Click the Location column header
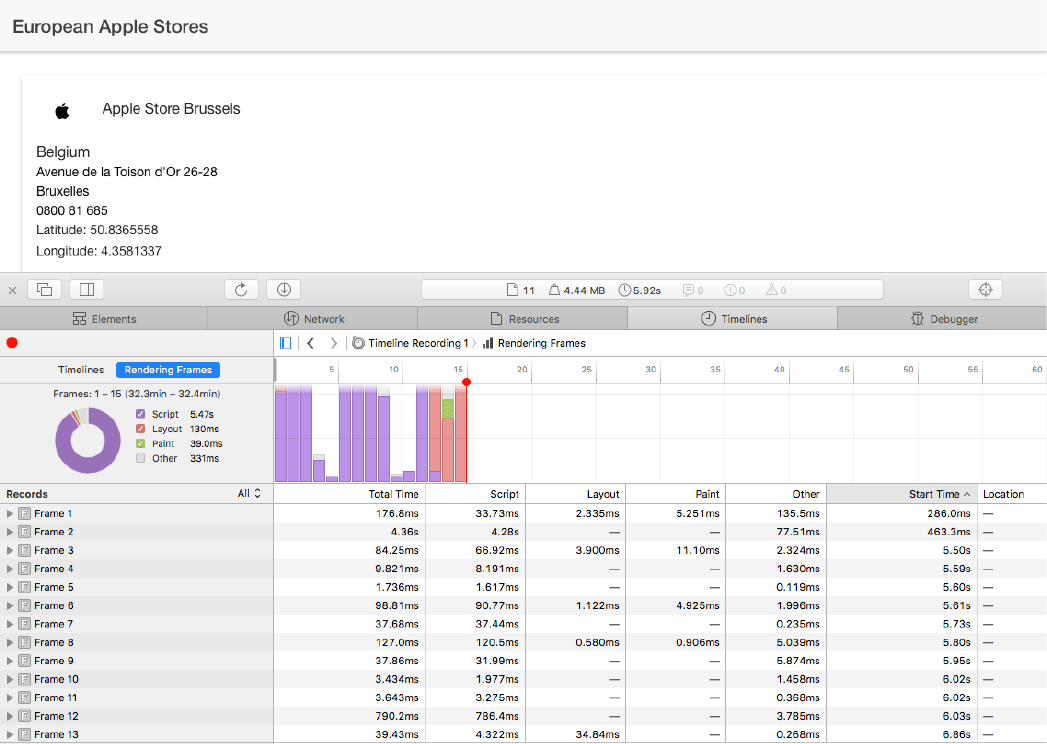The height and width of the screenshot is (744, 1047). pos(1012,494)
